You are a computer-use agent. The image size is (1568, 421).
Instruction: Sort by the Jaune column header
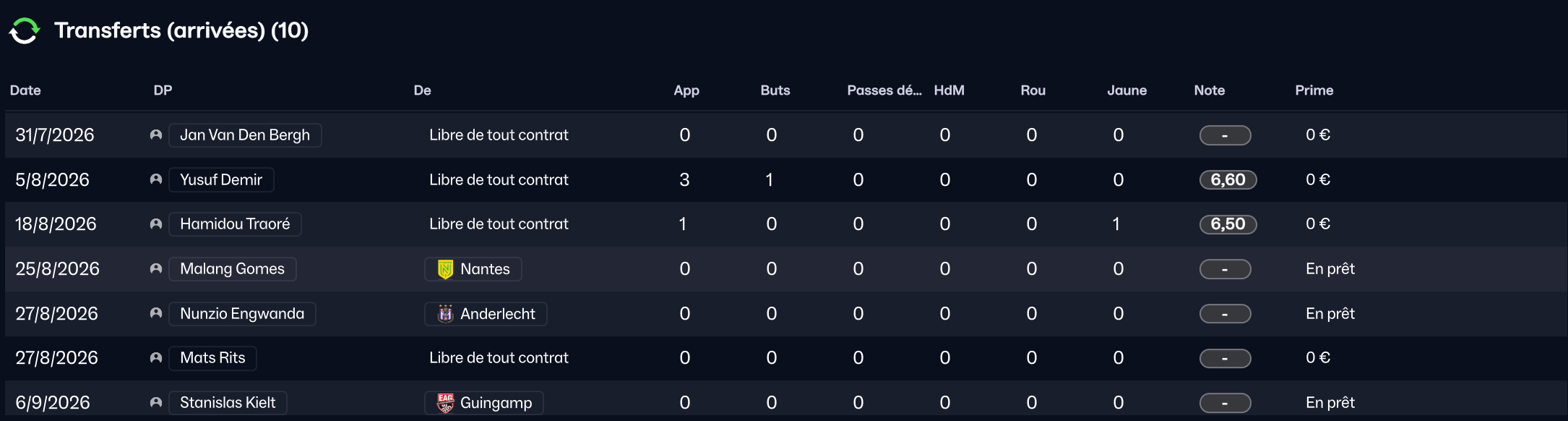pos(1127,90)
